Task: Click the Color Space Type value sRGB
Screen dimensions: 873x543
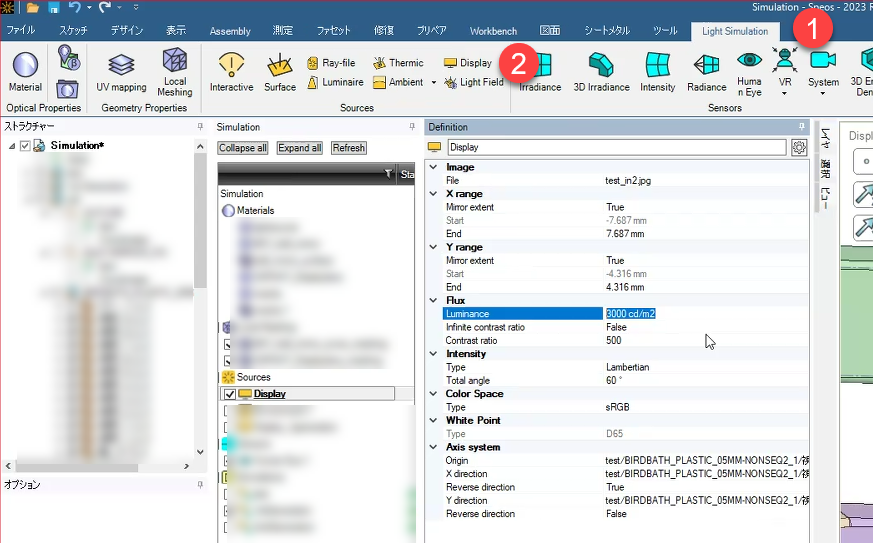Action: point(617,408)
